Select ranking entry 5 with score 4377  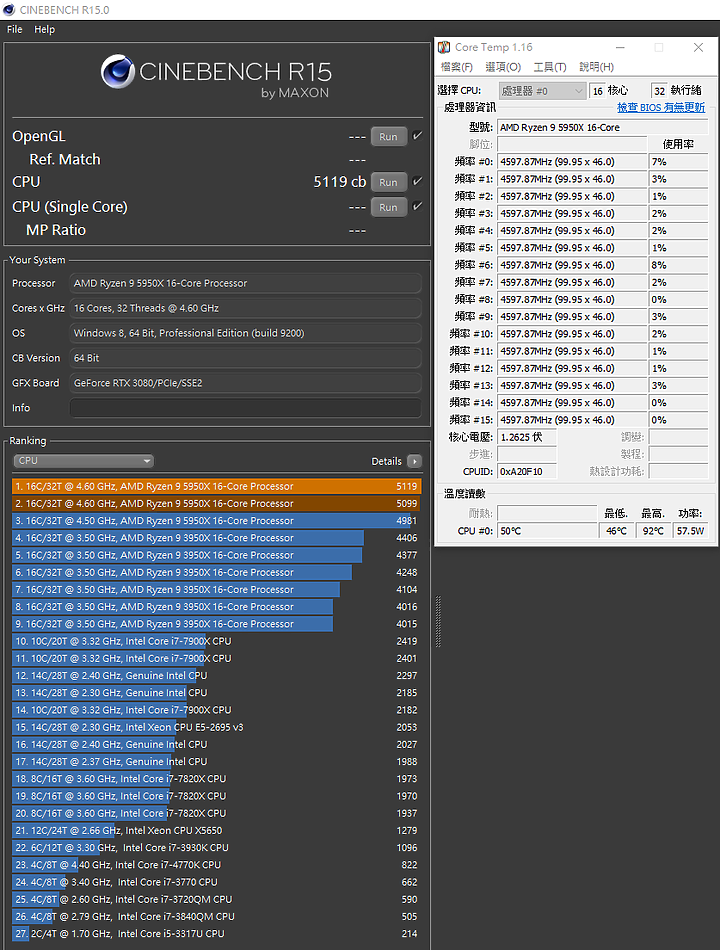point(216,555)
